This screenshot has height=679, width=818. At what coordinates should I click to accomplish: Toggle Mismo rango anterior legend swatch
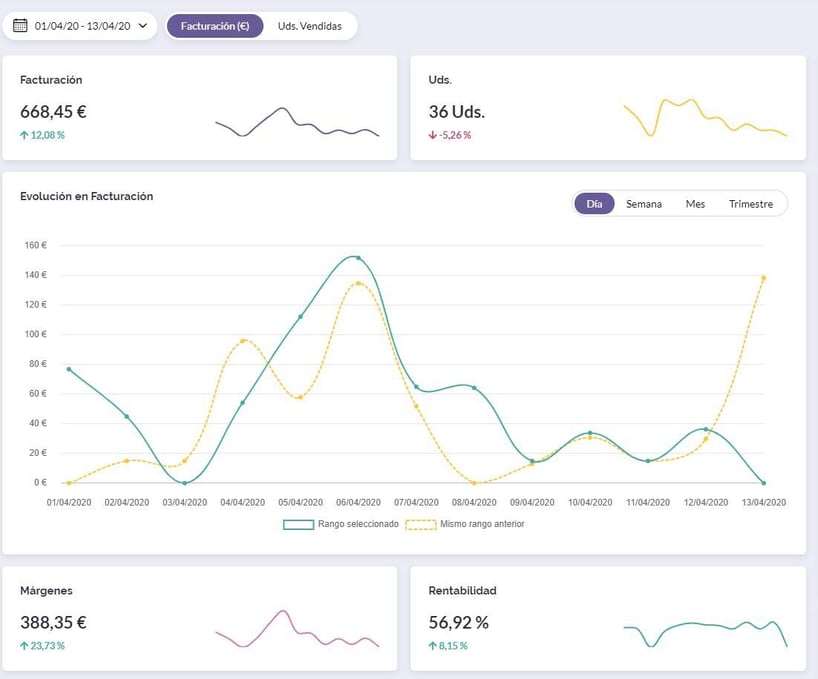pyautogui.click(x=420, y=525)
